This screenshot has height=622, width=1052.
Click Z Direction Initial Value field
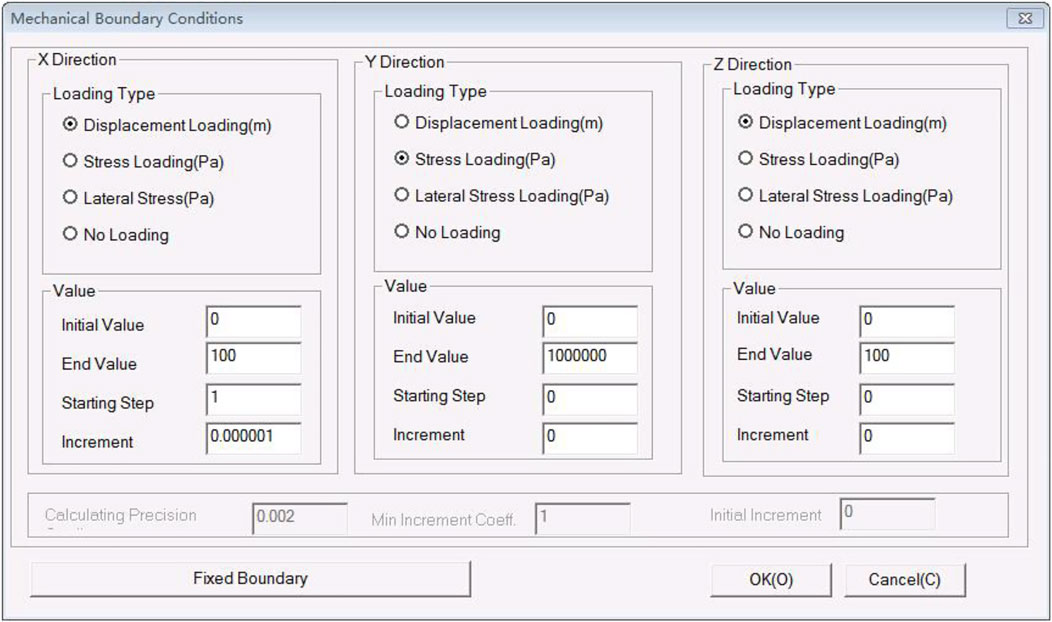907,321
